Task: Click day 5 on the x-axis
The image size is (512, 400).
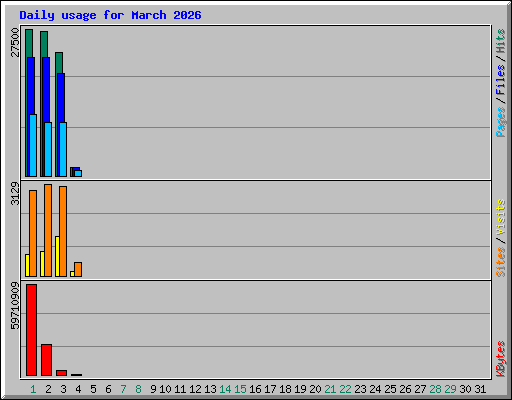Action: 93,389
